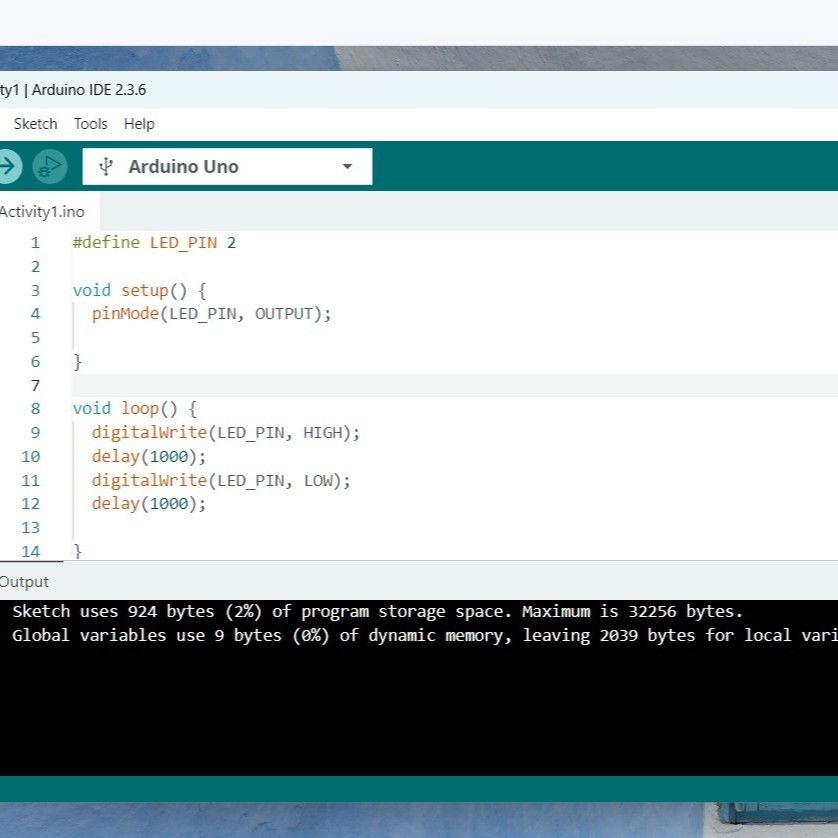The width and height of the screenshot is (838, 838).
Task: Click the USB plug icon beside Arduino Uno
Action: point(105,166)
